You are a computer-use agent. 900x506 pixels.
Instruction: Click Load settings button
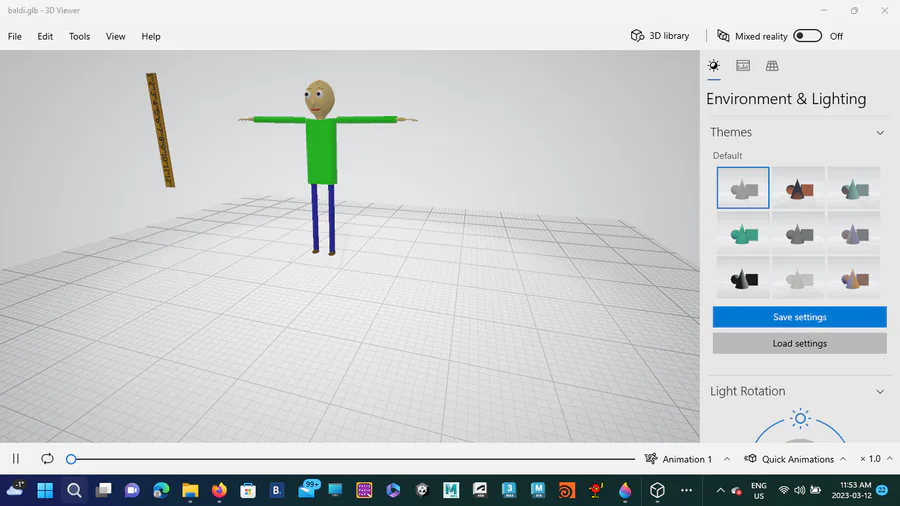(800, 343)
